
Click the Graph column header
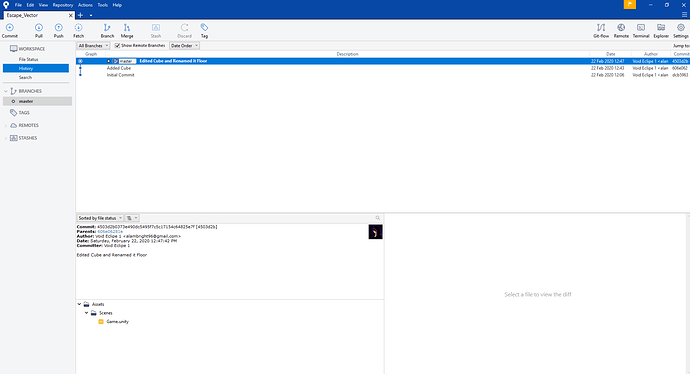[91, 54]
